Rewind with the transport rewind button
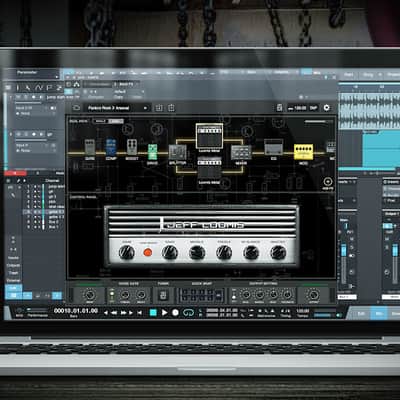 114,313
